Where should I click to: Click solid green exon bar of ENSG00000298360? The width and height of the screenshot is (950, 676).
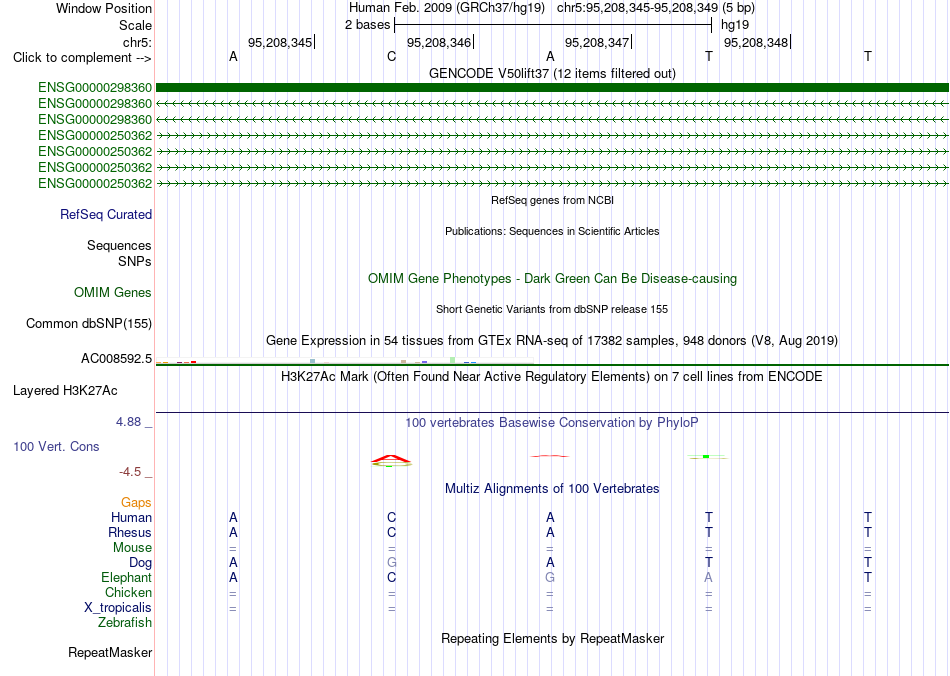pyautogui.click(x=552, y=88)
